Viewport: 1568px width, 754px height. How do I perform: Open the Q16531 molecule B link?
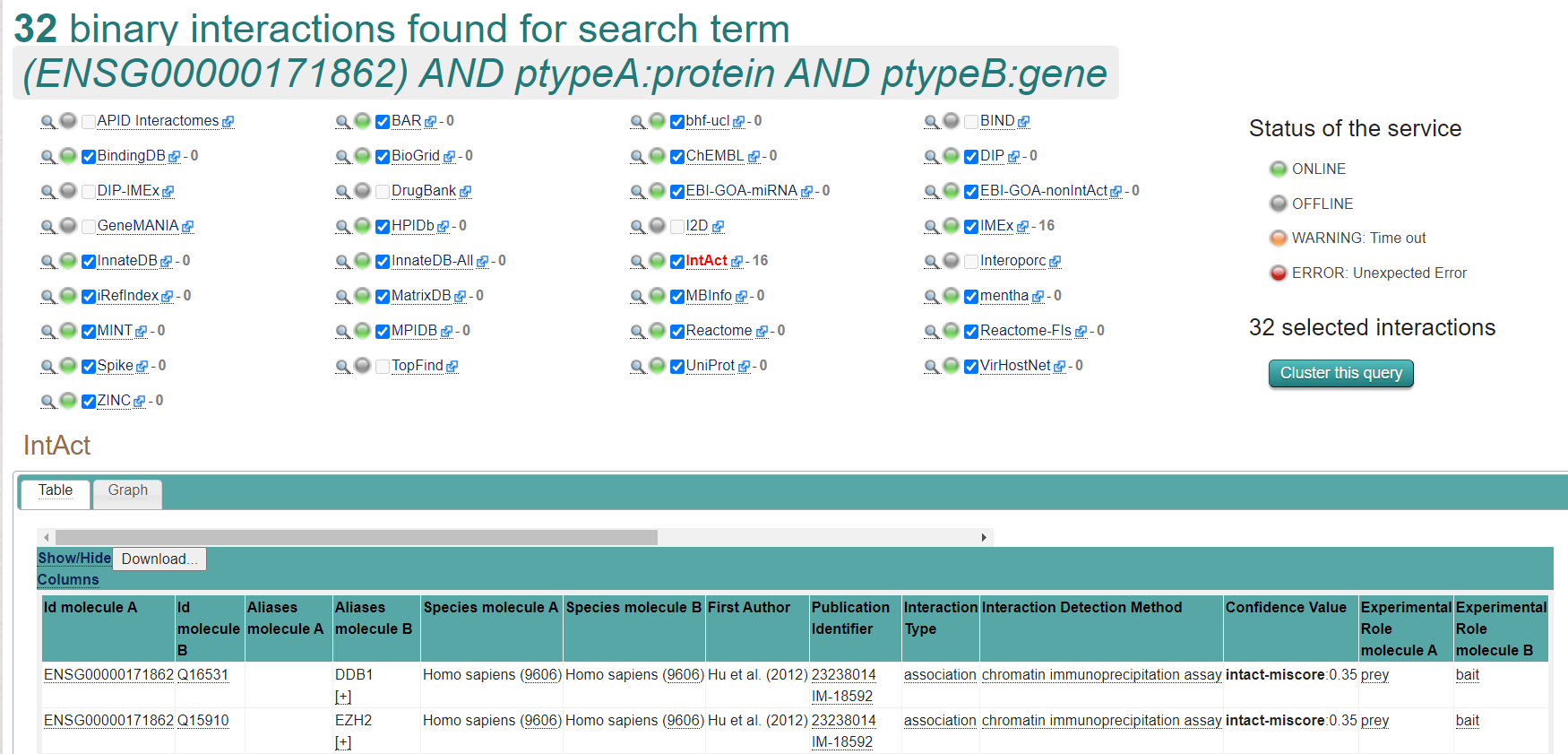tap(202, 674)
